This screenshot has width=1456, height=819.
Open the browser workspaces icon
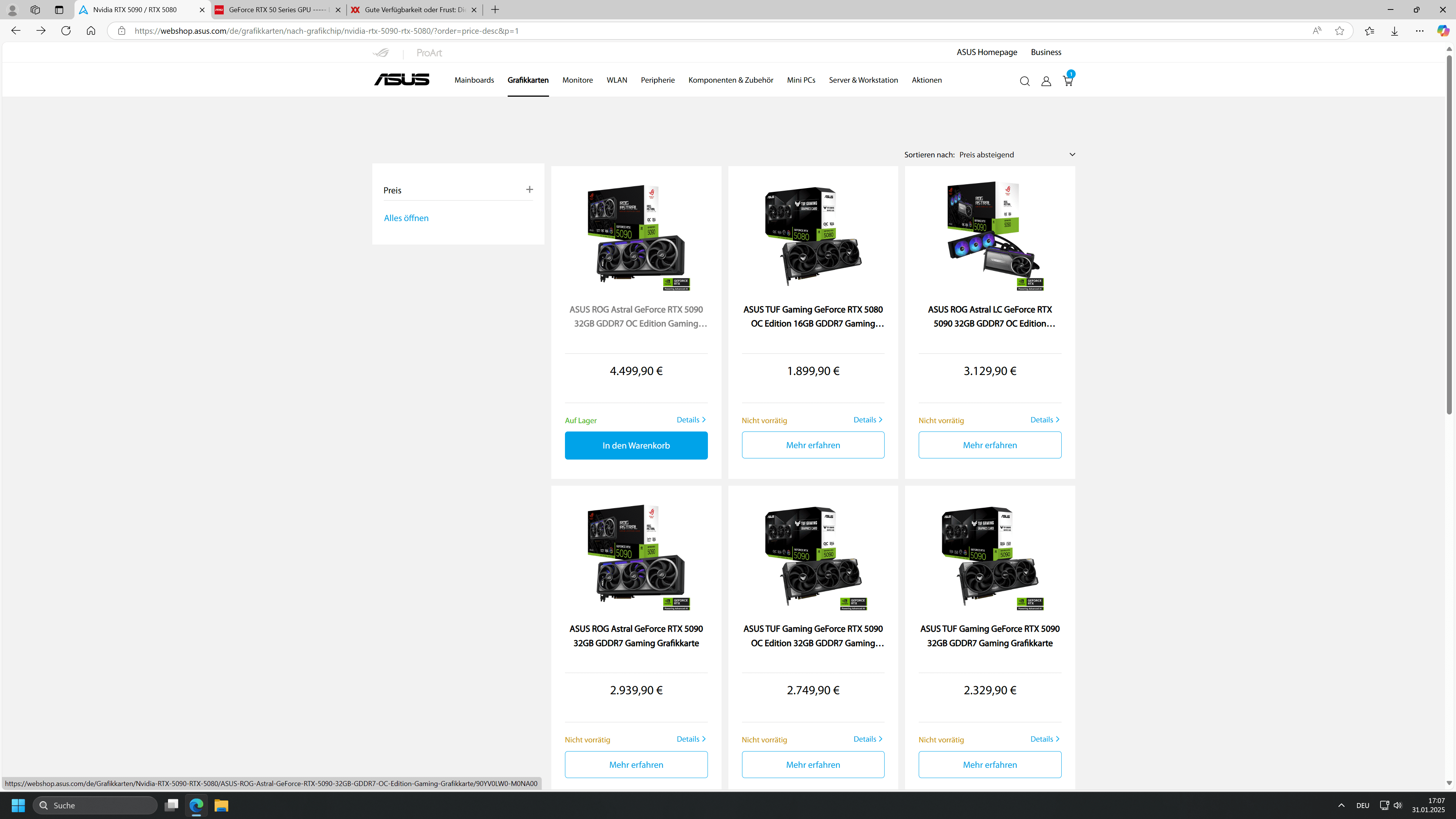[x=35, y=9]
